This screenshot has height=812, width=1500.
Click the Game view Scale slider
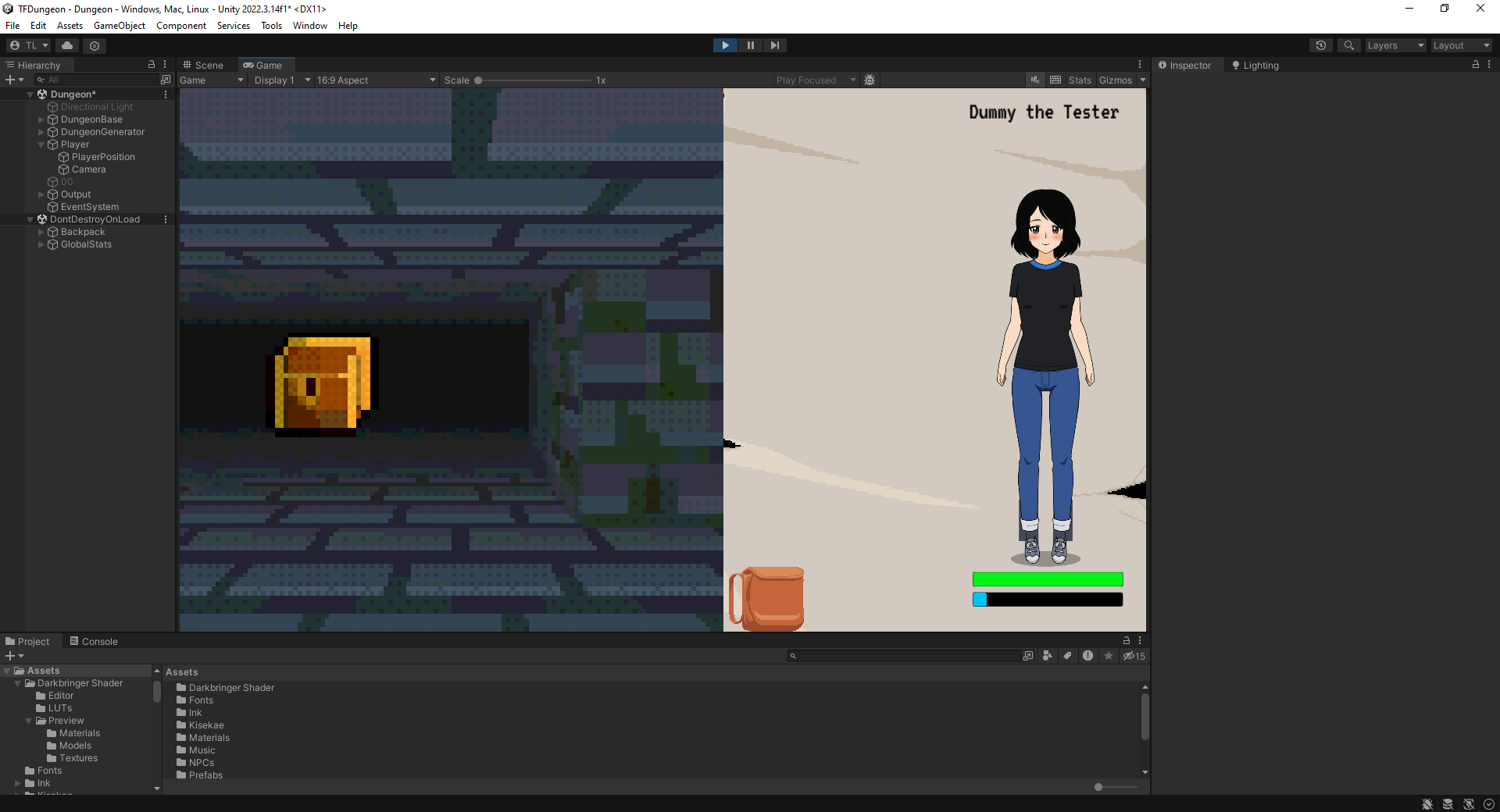534,80
